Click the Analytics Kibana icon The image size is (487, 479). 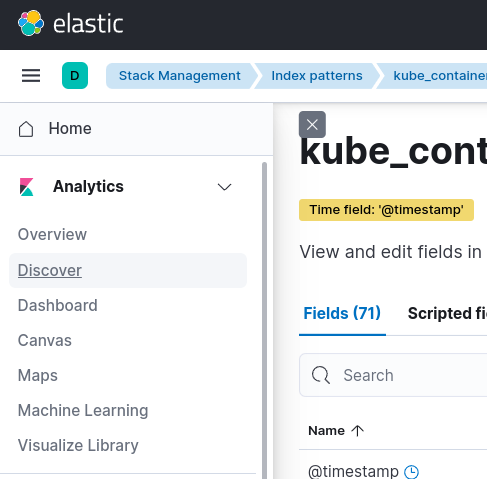pyautogui.click(x=27, y=187)
